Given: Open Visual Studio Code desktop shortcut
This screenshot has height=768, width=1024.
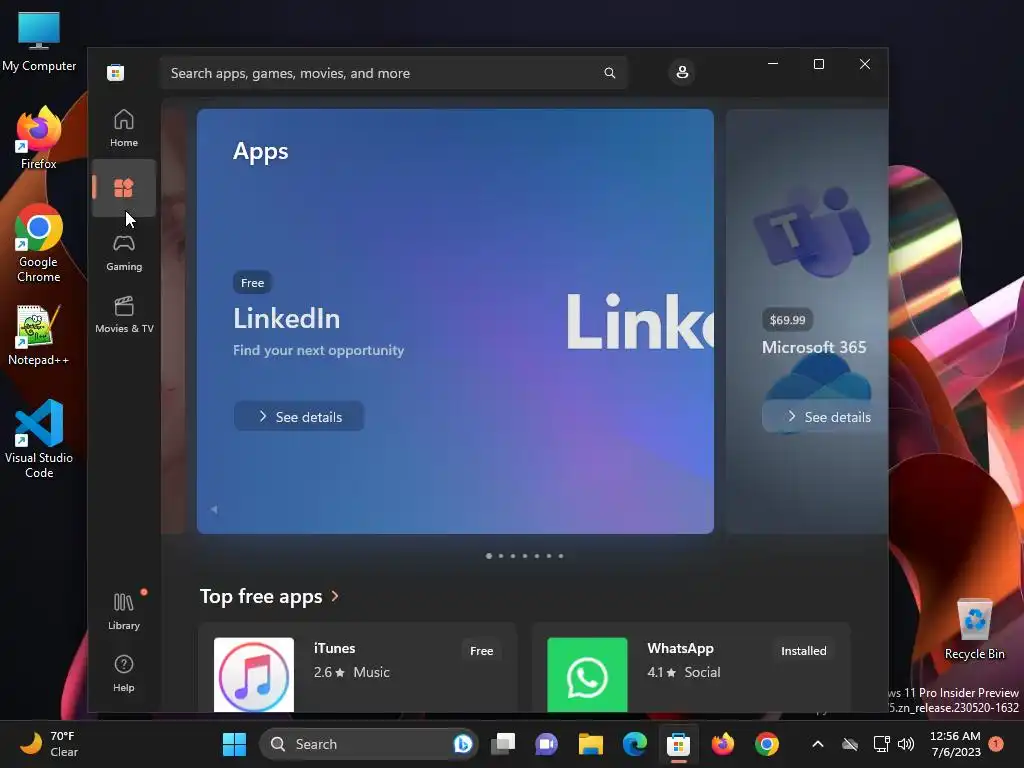Looking at the screenshot, I should (x=39, y=439).
